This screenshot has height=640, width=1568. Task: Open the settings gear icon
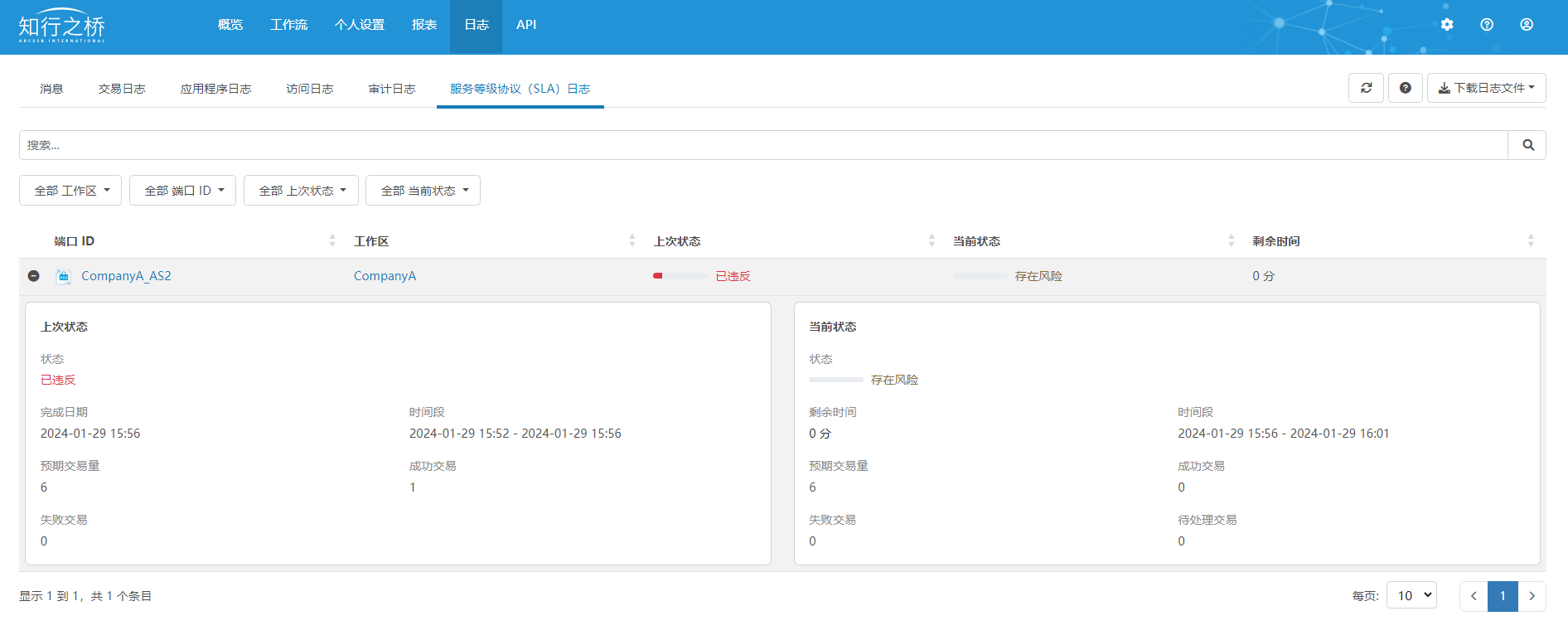1446,25
